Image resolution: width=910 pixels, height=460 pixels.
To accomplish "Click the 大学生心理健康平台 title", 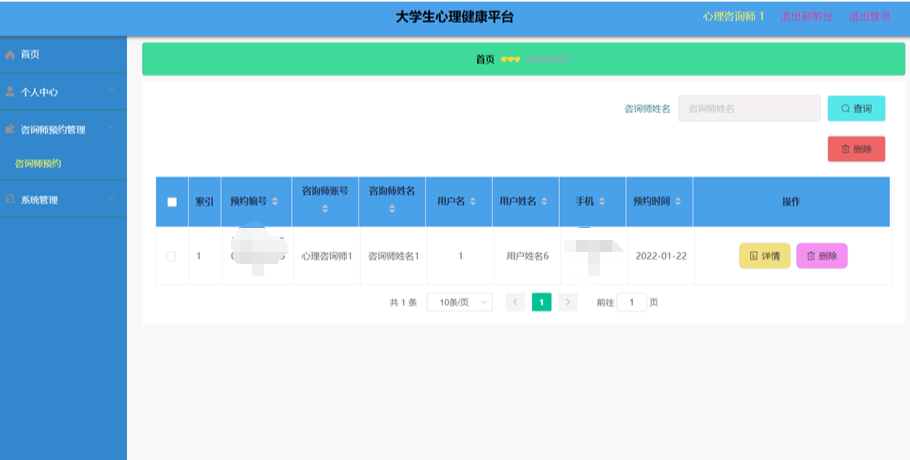I will coord(454,17).
